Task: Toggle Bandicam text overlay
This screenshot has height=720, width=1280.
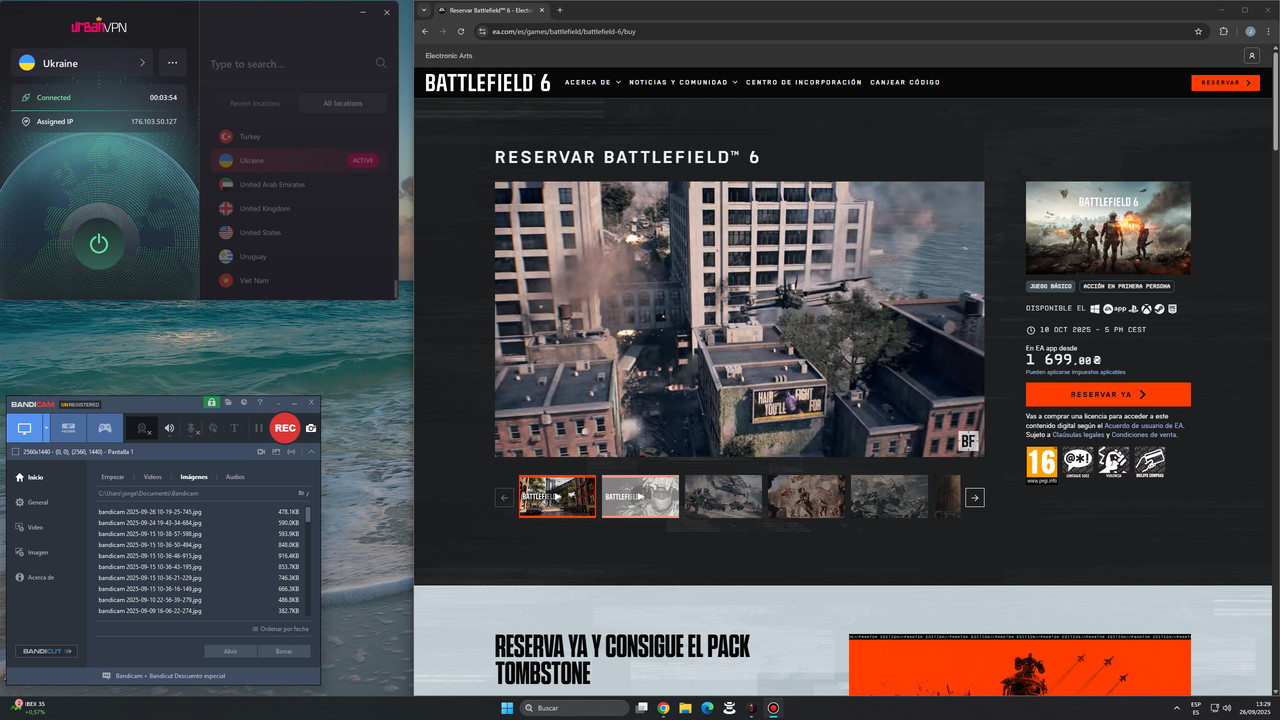Action: 235,428
